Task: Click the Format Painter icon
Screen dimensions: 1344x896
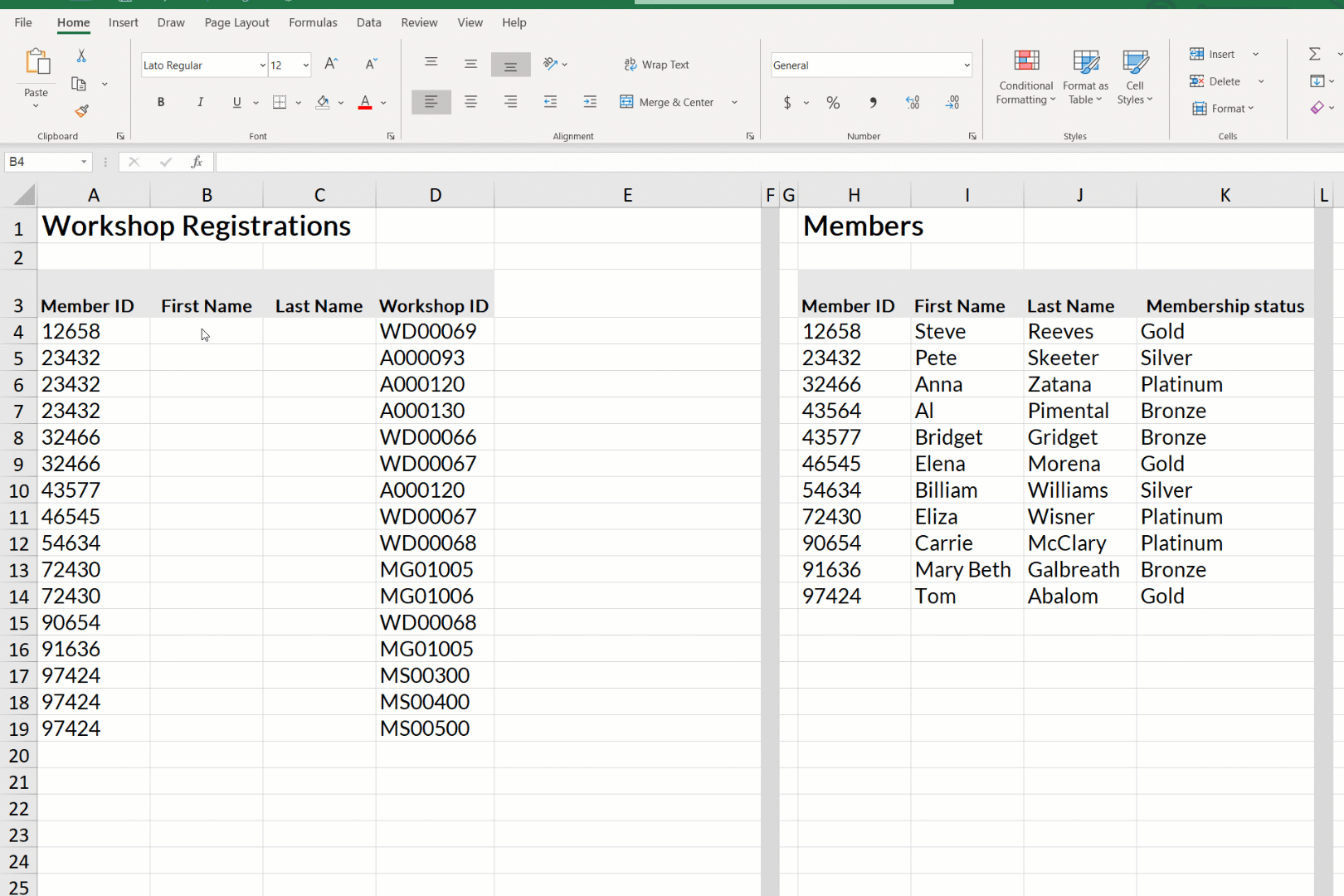Action: pyautogui.click(x=81, y=110)
